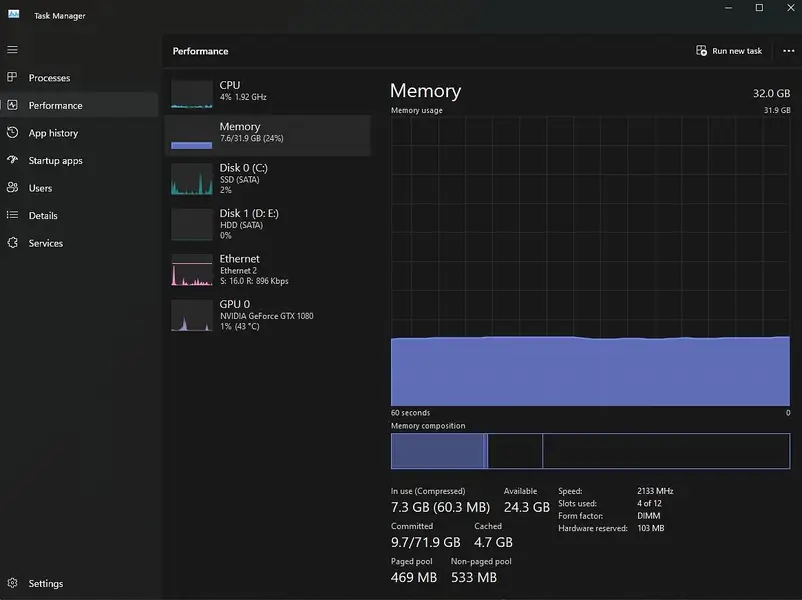The height and width of the screenshot is (600, 802).
Task: Select the Disk 0 (C:) SSD entry
Action: tap(268, 179)
